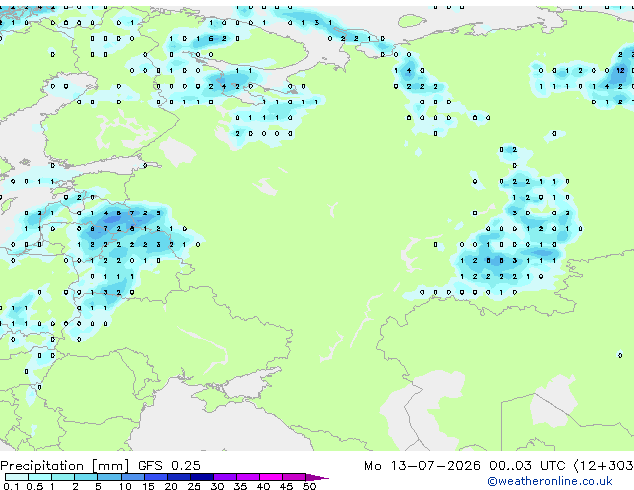The width and height of the screenshot is (634, 490).
Task: Click legend swatch between 0.1 and 0.5
Action: [17, 477]
